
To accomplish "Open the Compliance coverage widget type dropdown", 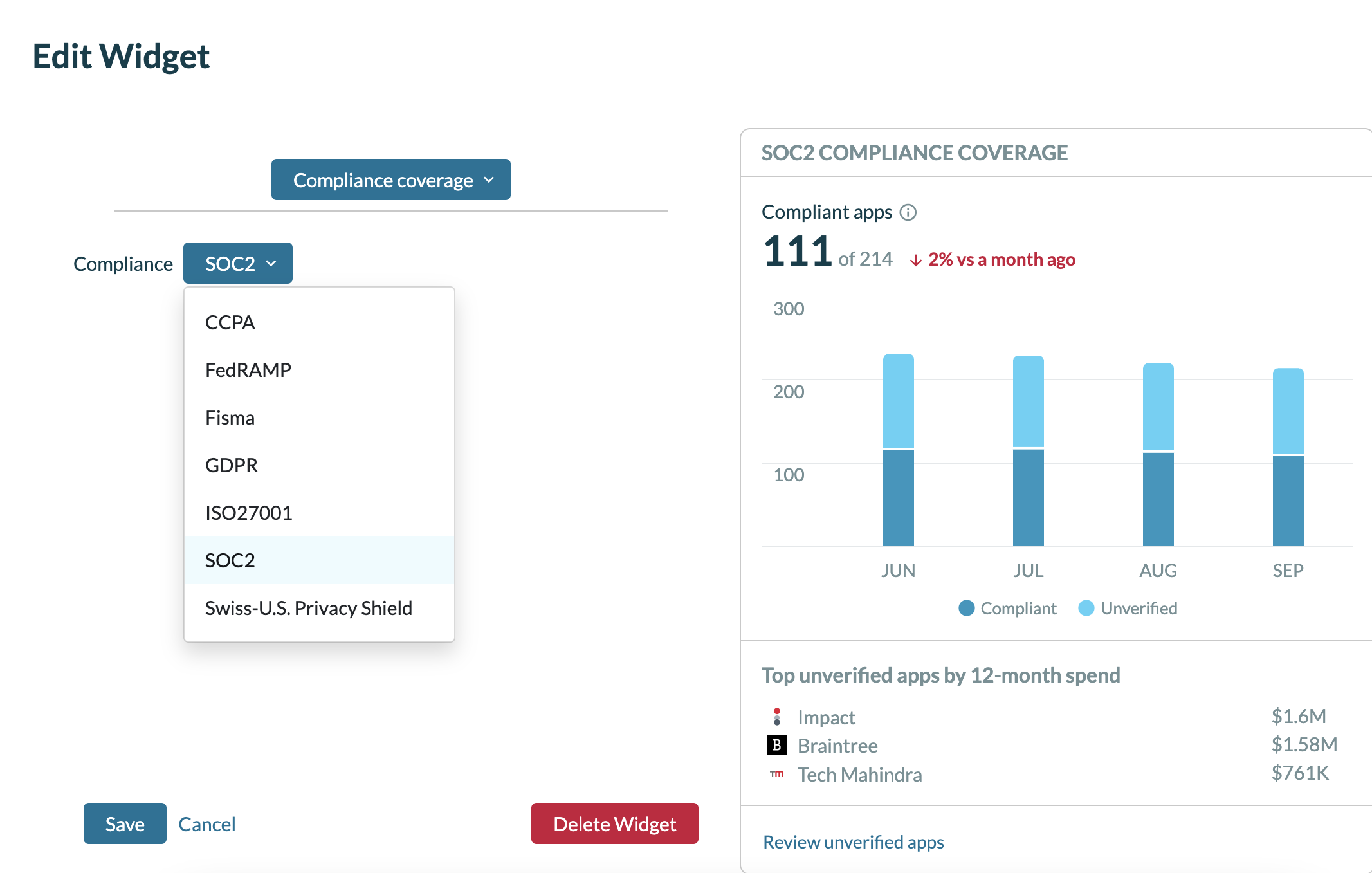I will pos(390,180).
